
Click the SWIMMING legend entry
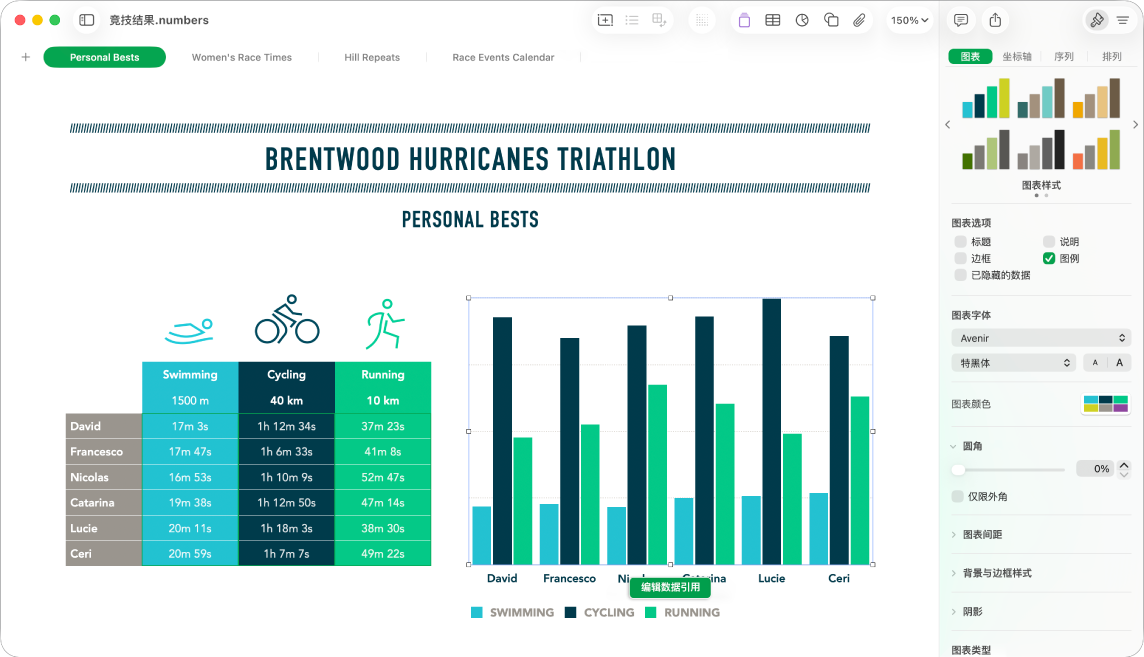[513, 613]
